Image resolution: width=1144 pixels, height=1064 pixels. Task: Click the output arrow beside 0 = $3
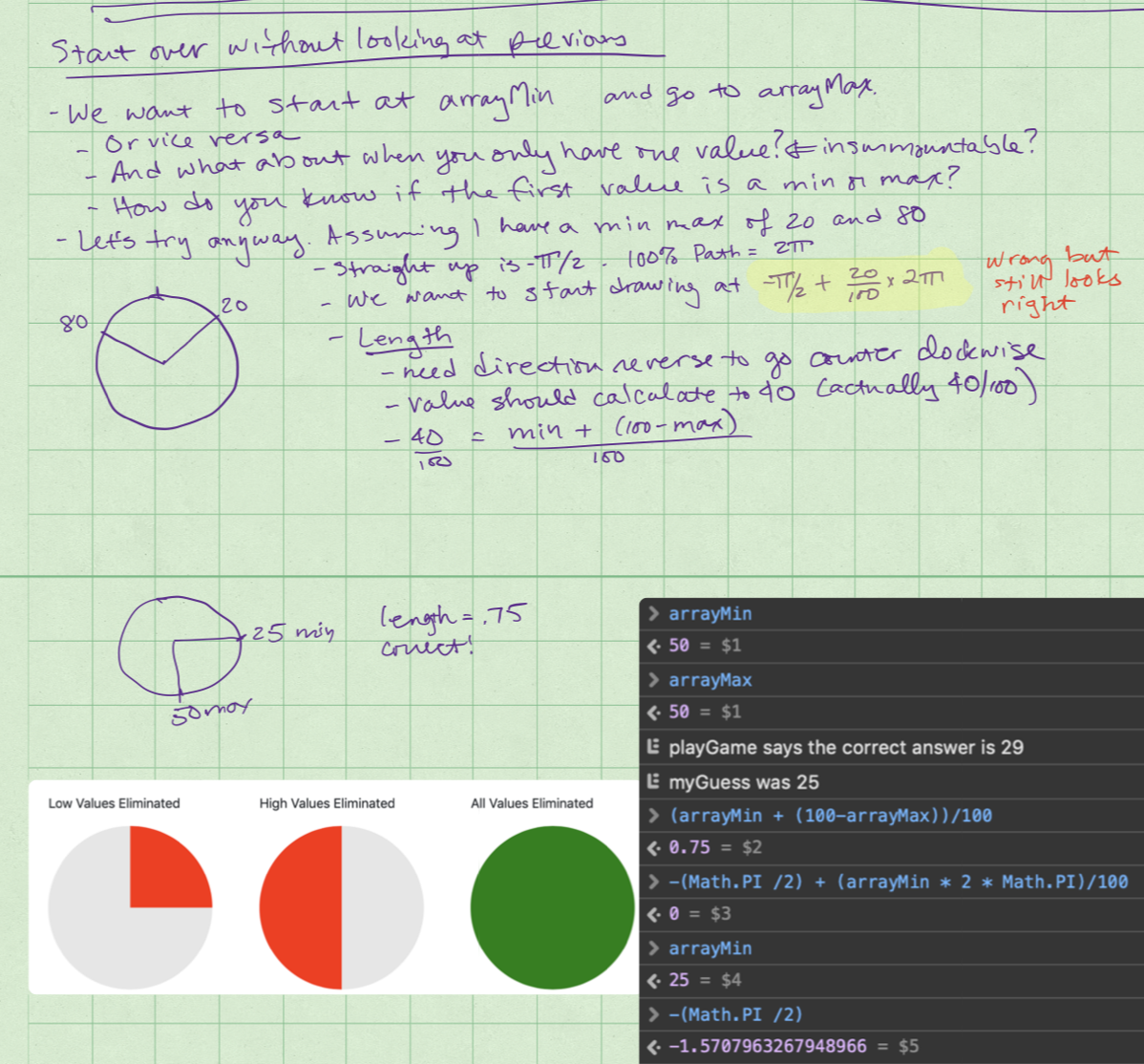[x=654, y=913]
